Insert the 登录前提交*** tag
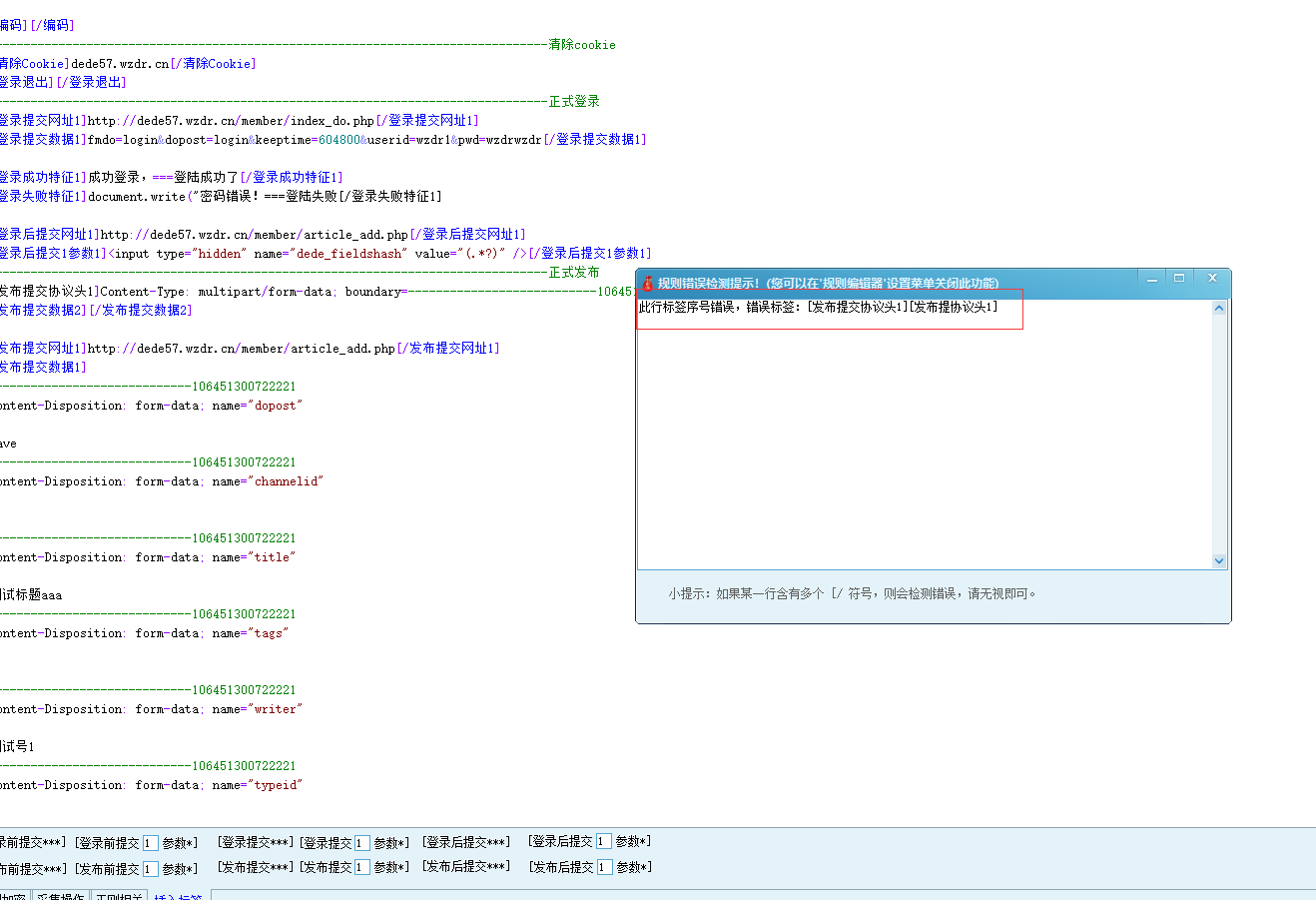1316x900 pixels. tap(30, 841)
